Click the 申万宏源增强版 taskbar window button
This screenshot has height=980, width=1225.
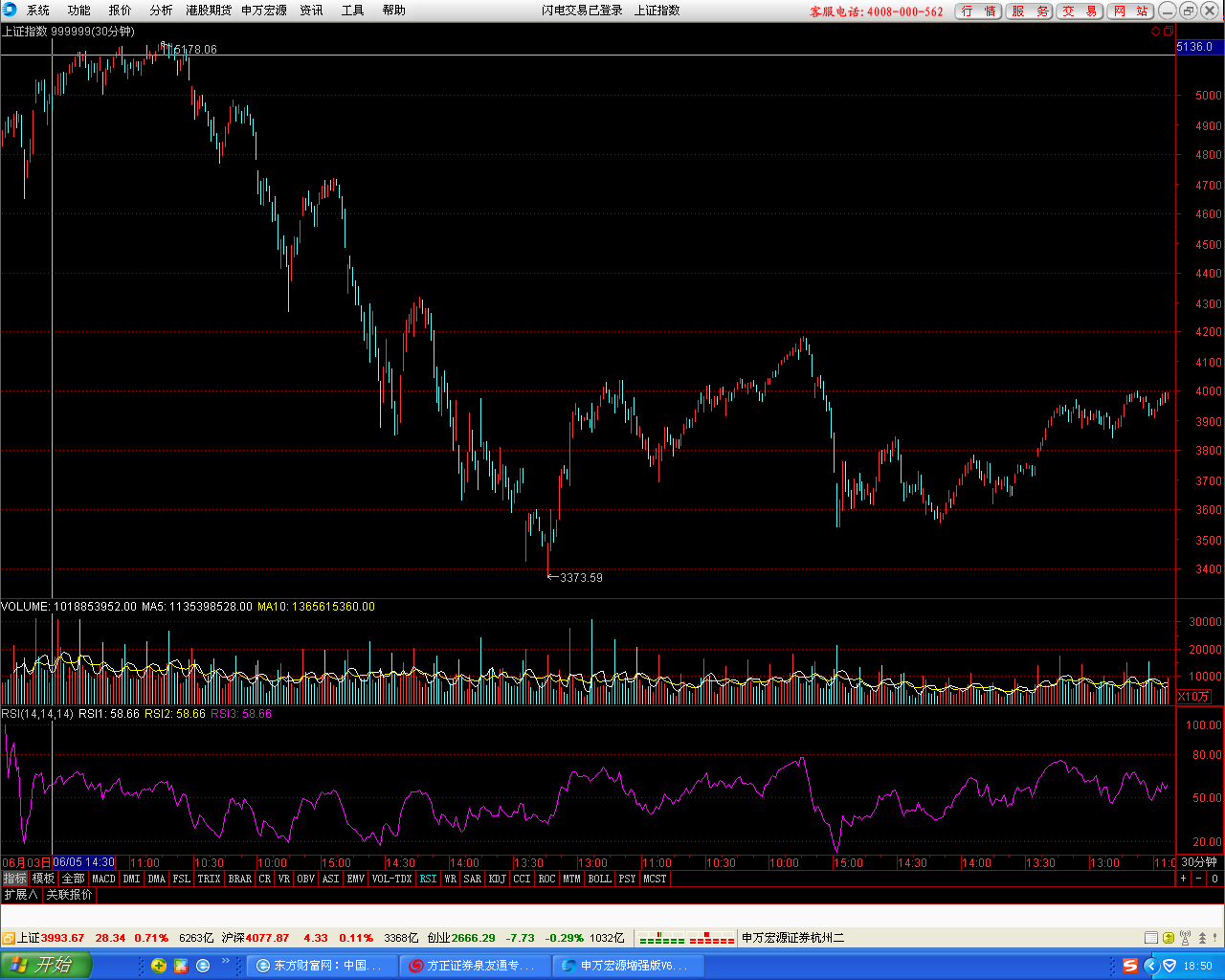(x=629, y=966)
